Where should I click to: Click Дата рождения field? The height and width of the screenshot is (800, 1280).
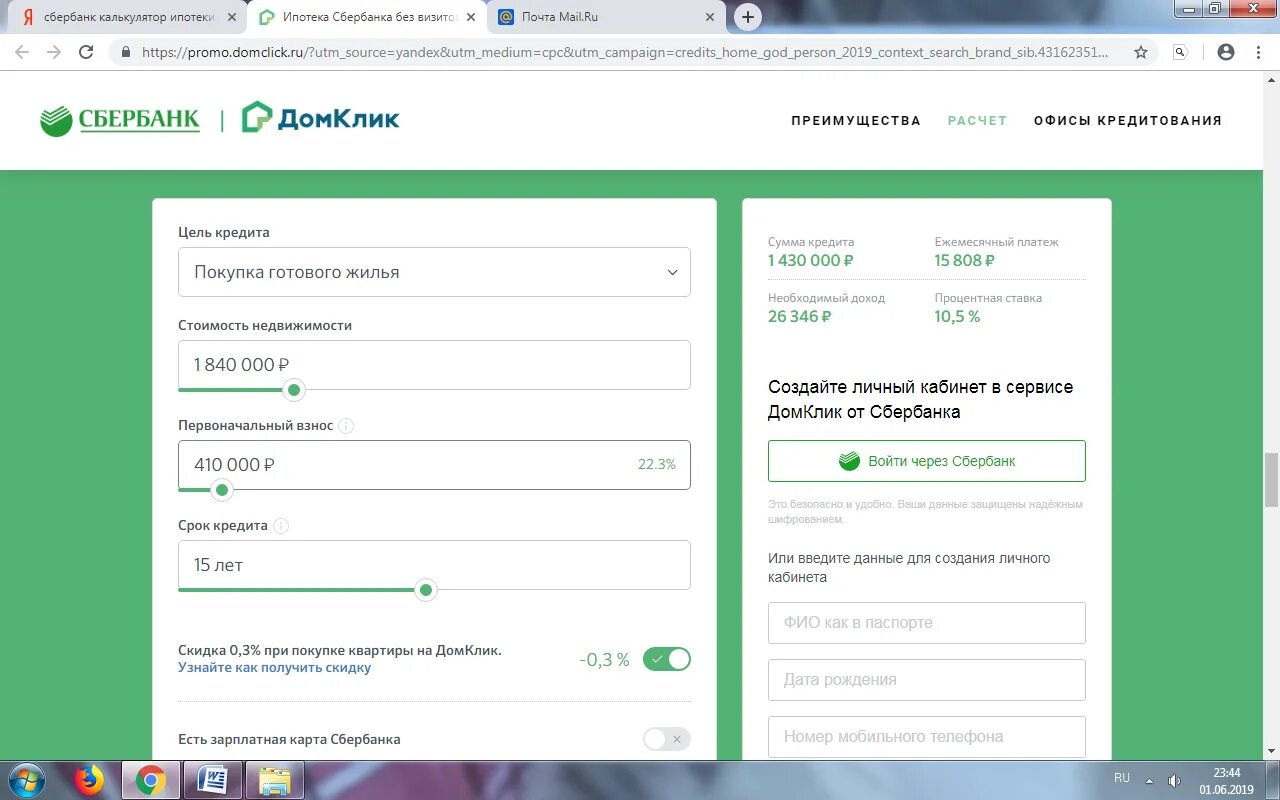point(927,680)
